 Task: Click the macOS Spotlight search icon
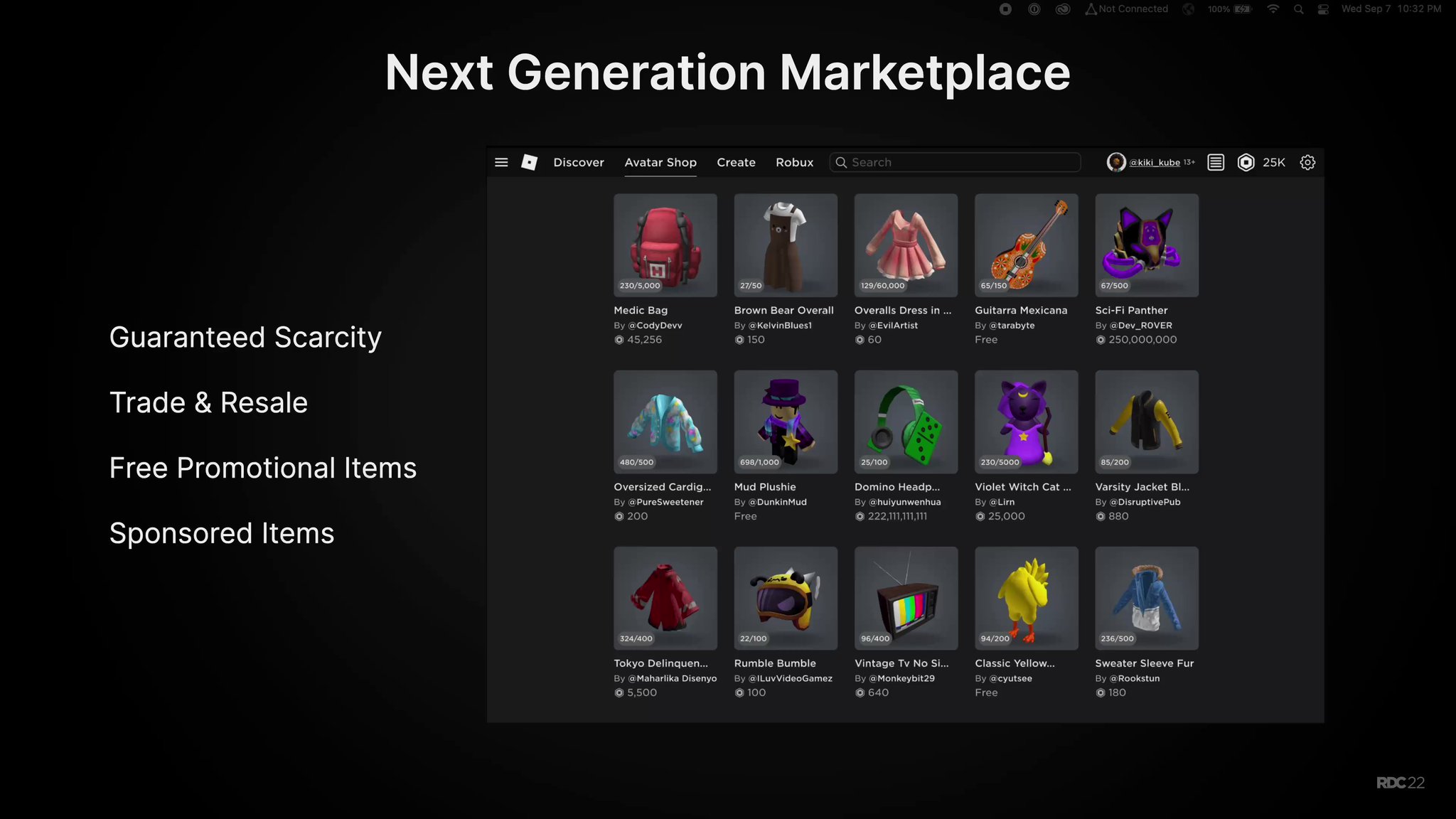pyautogui.click(x=1299, y=9)
